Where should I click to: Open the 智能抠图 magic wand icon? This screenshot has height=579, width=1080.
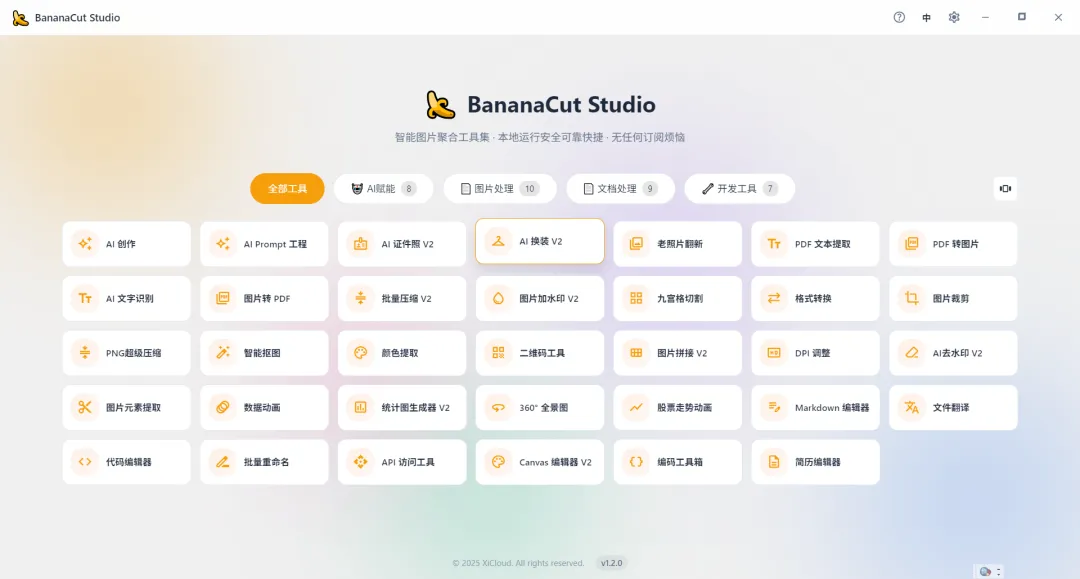click(x=222, y=352)
